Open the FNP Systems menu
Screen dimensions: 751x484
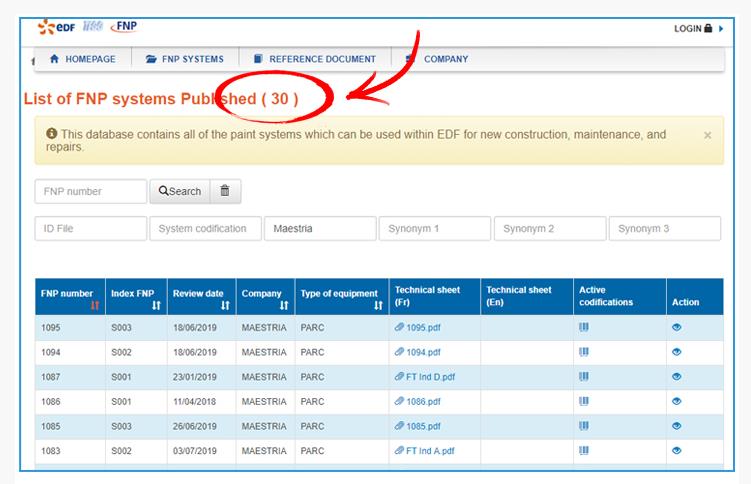(185, 59)
